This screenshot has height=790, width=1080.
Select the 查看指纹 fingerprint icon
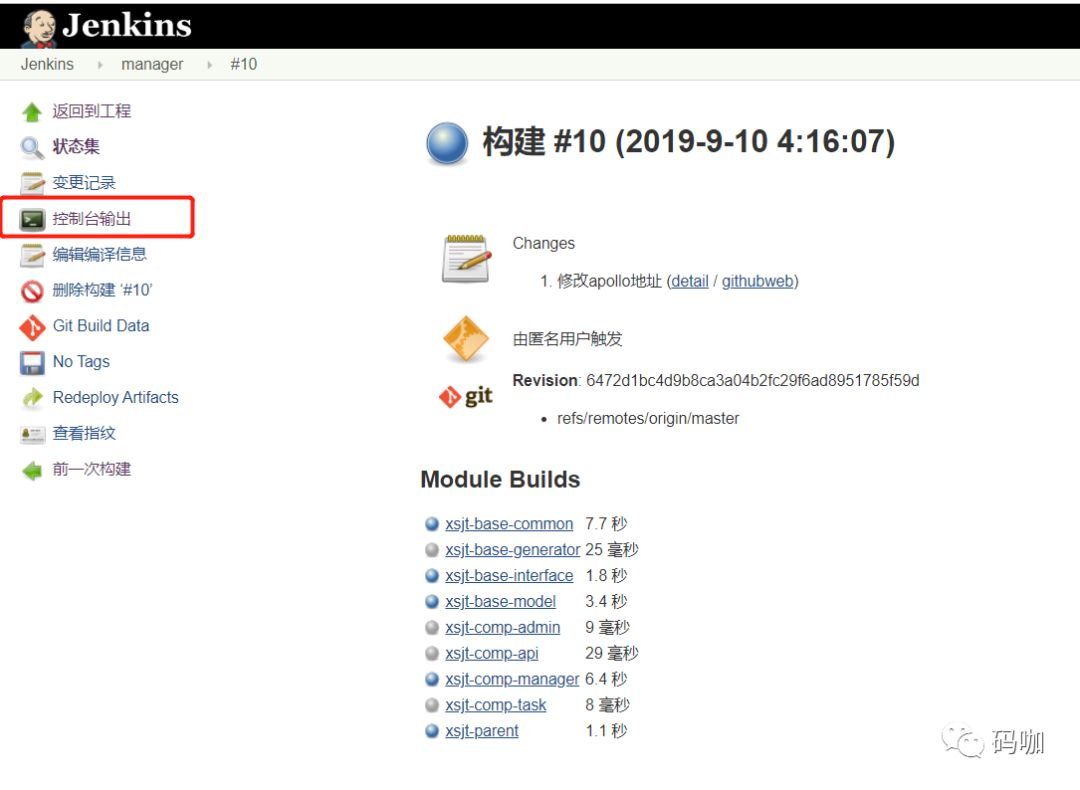31,433
